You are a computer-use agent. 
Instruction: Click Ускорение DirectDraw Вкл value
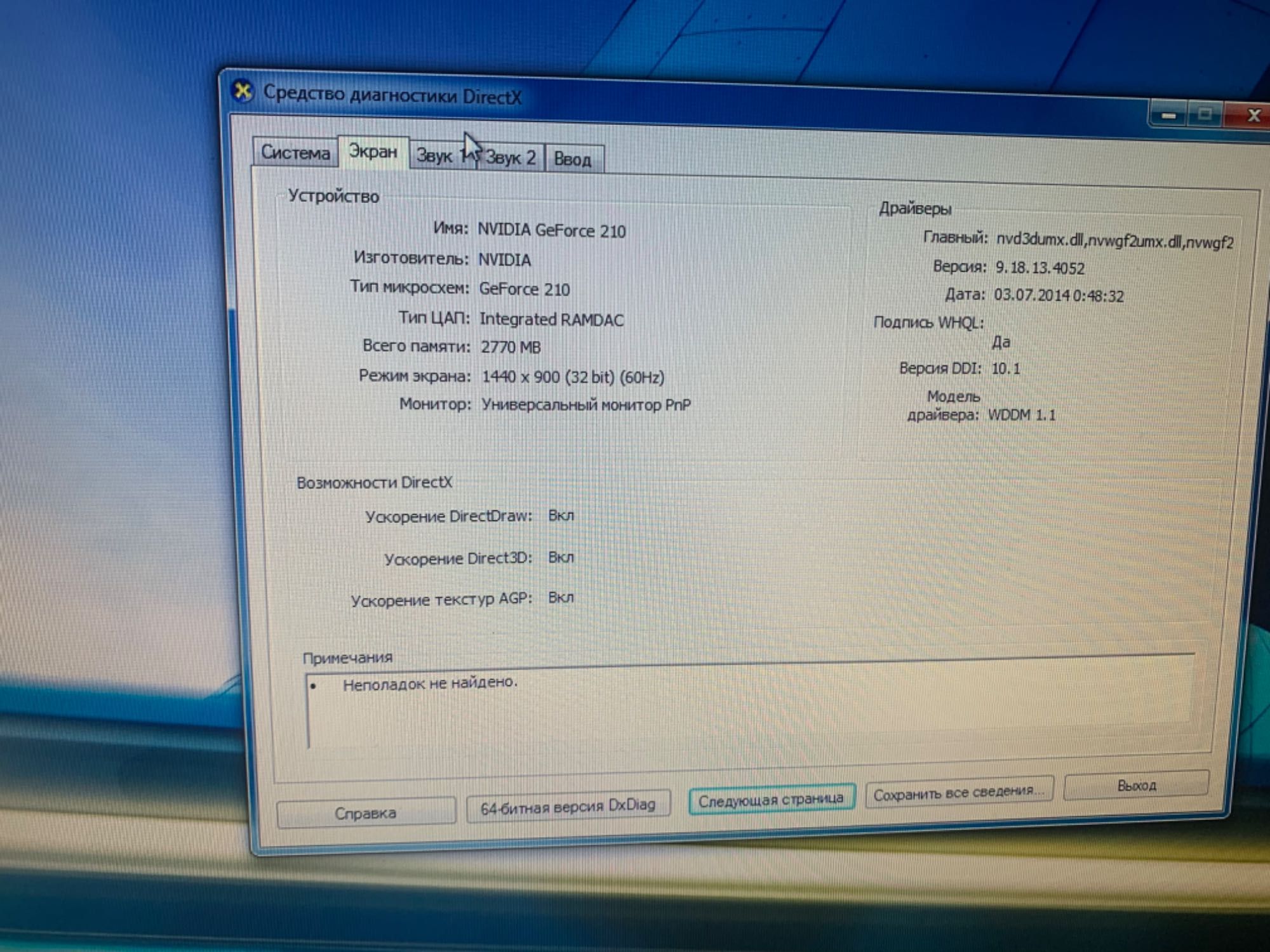pyautogui.click(x=561, y=515)
